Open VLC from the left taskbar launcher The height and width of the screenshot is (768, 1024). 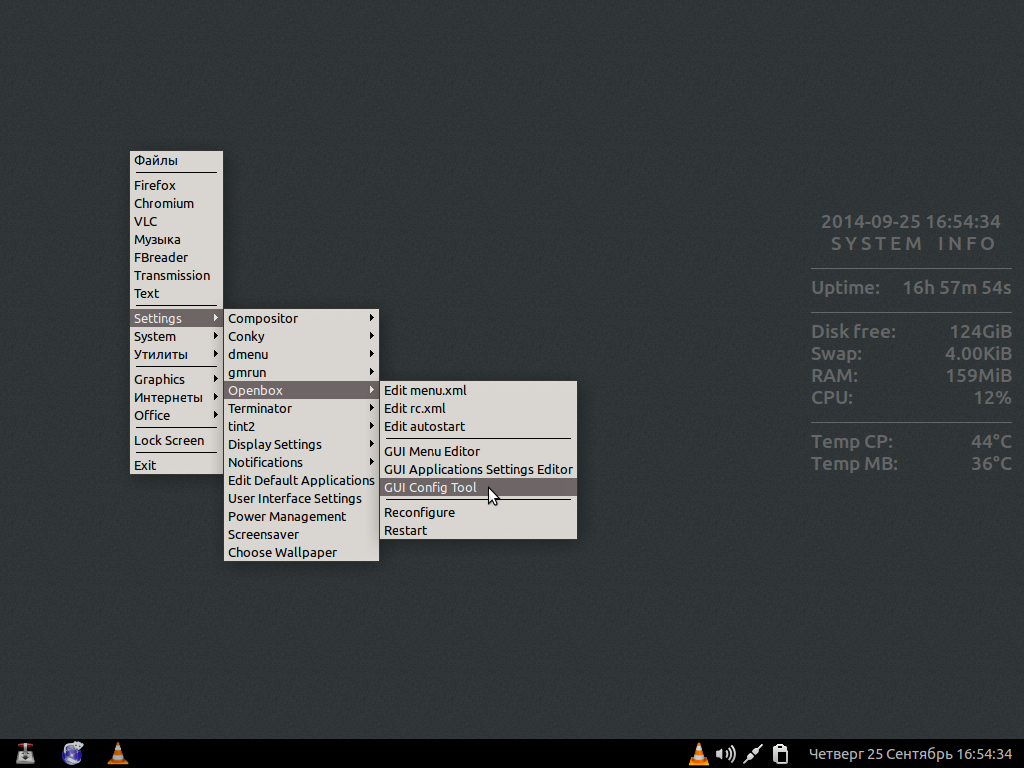click(x=118, y=753)
